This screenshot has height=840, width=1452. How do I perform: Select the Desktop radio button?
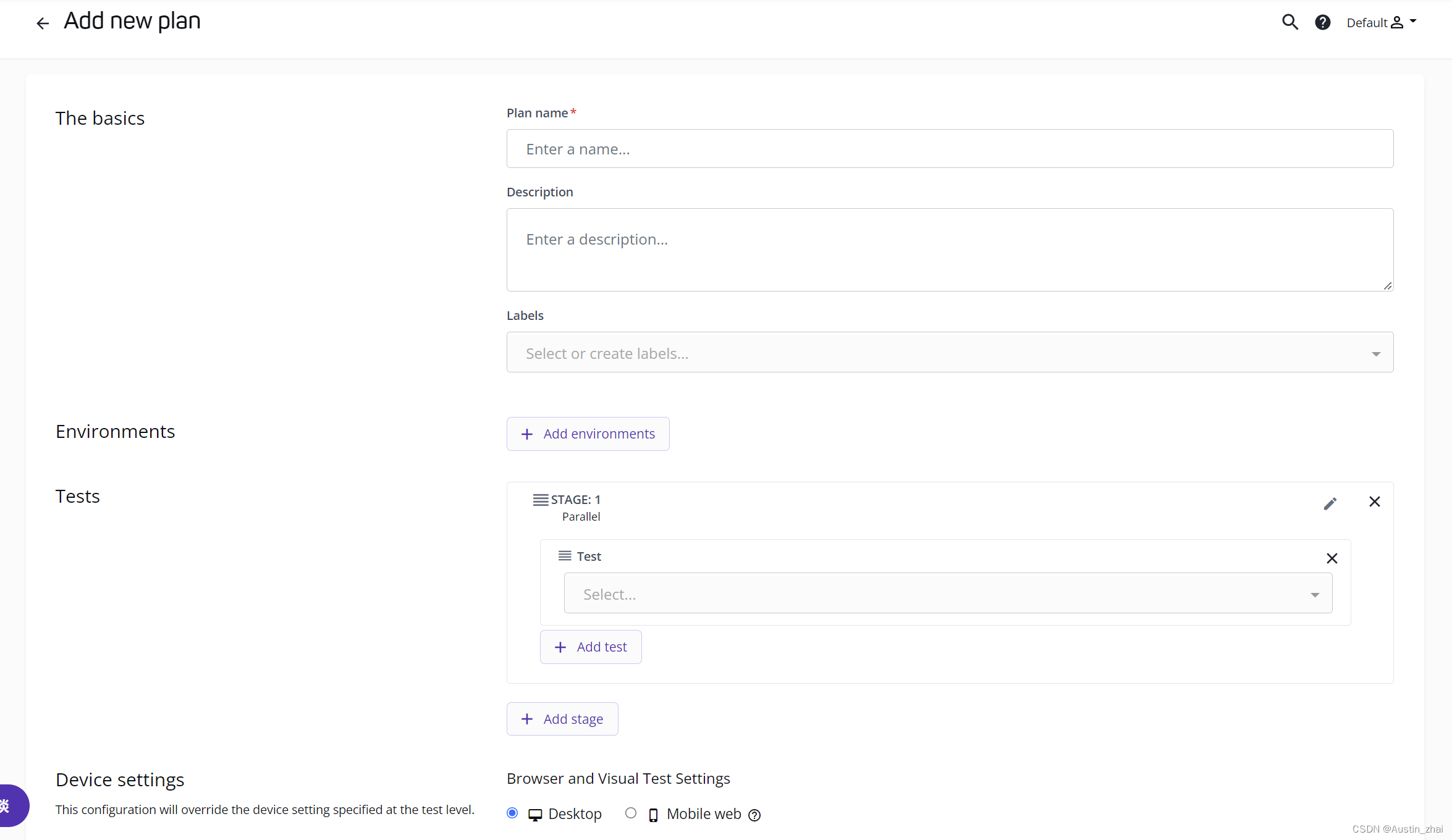(x=512, y=813)
